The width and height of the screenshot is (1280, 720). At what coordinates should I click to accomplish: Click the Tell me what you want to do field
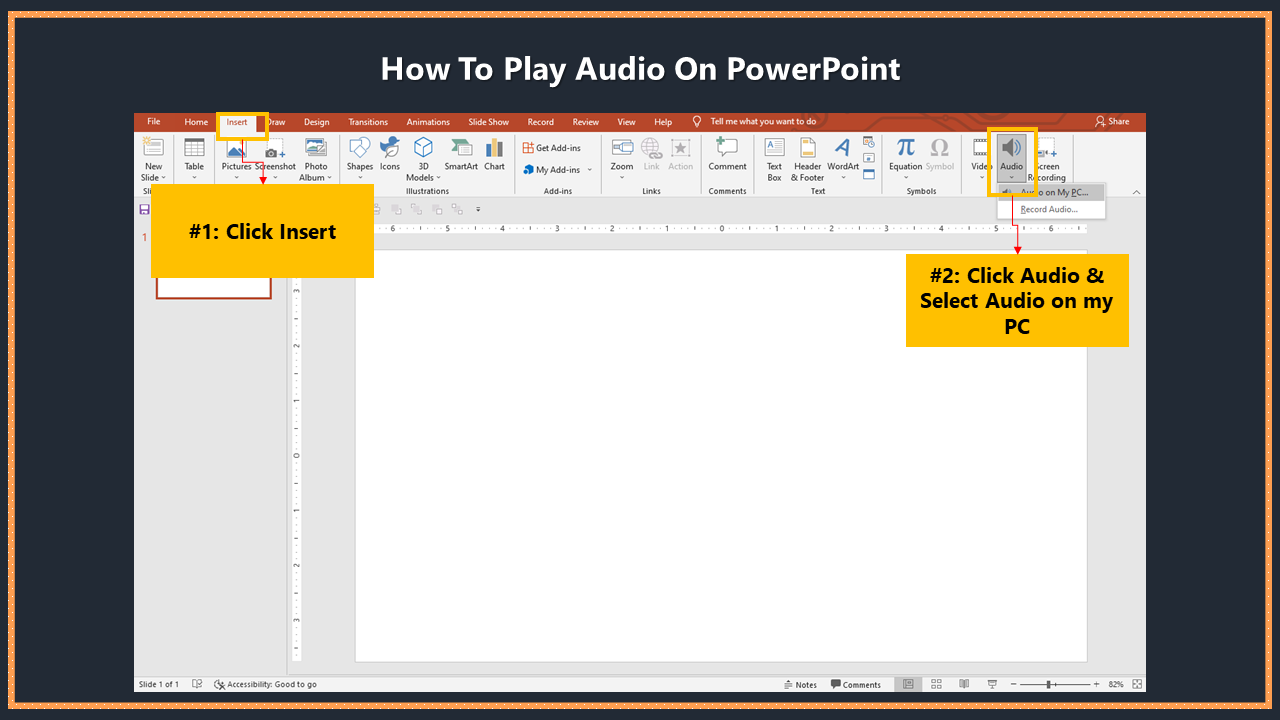tap(763, 122)
